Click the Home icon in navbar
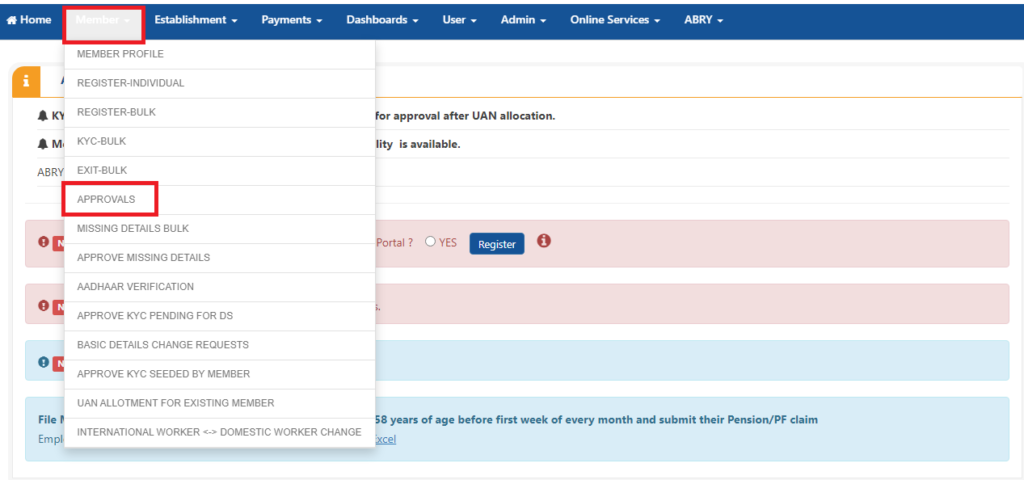 click(12, 20)
